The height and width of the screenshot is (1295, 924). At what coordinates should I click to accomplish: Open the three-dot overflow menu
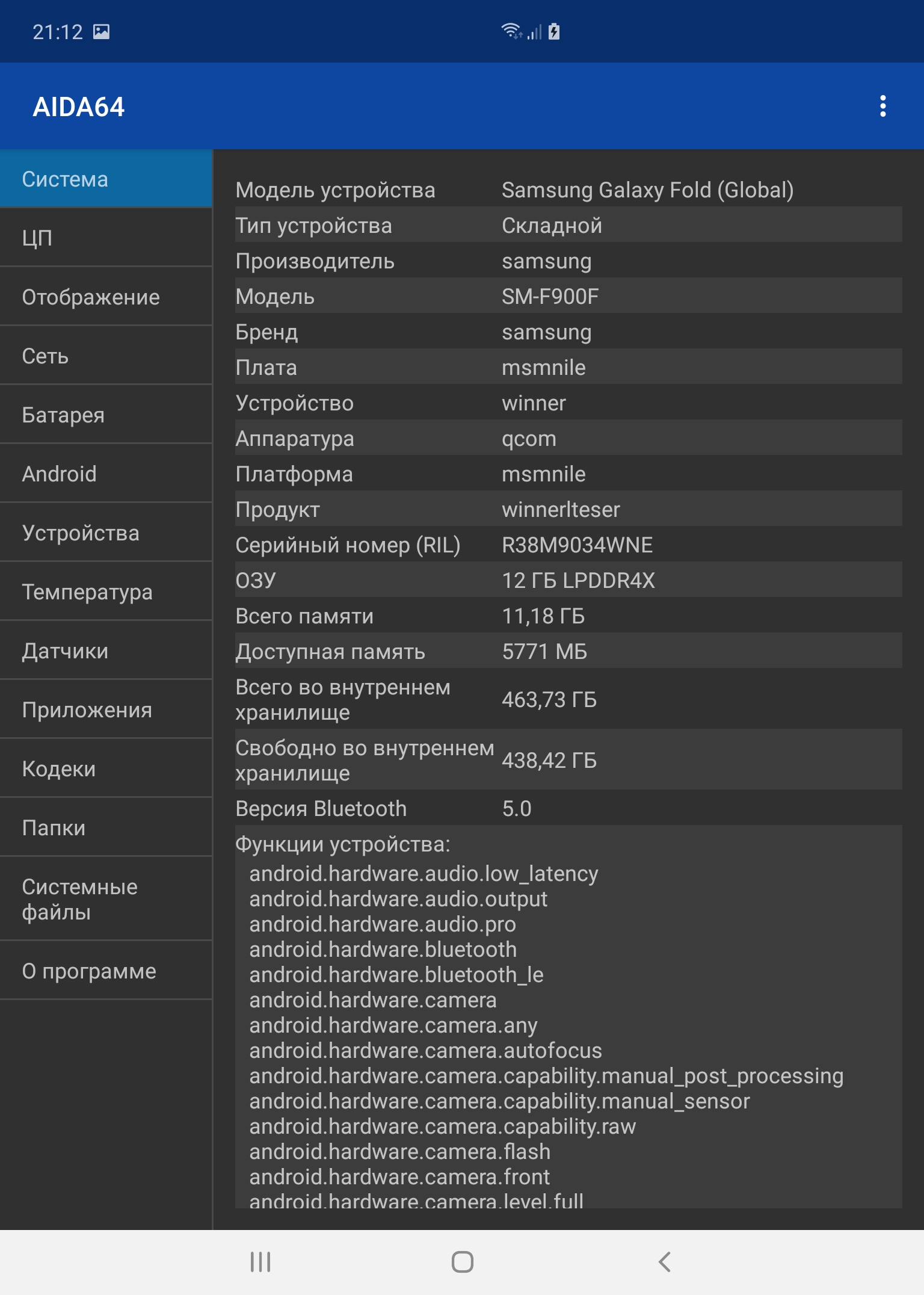(882, 106)
